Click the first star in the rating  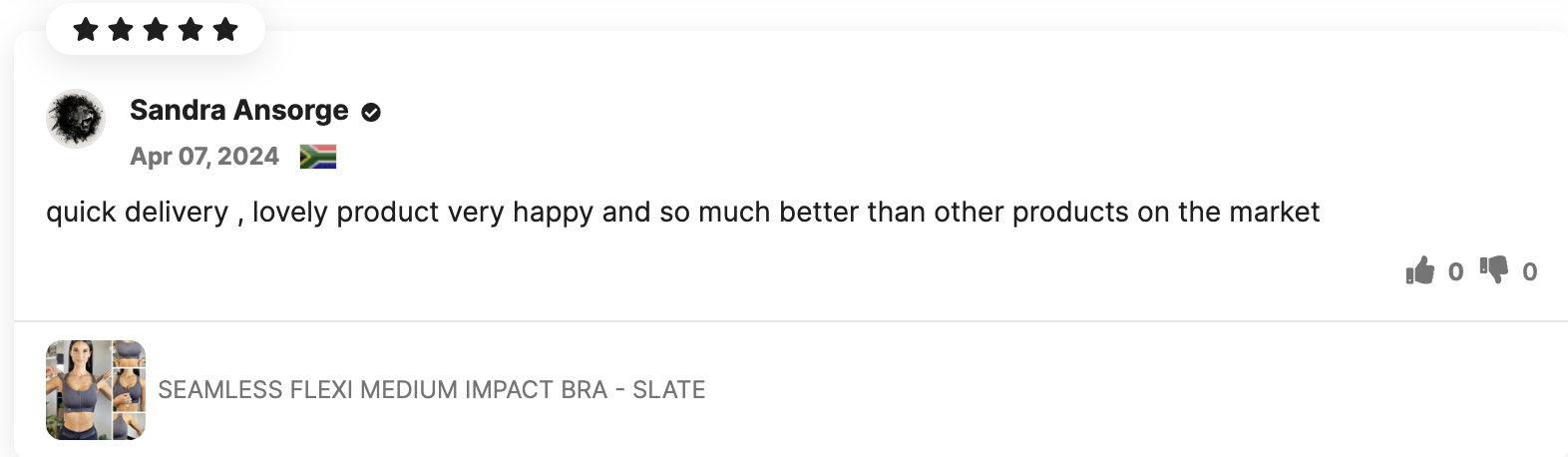pos(86,30)
